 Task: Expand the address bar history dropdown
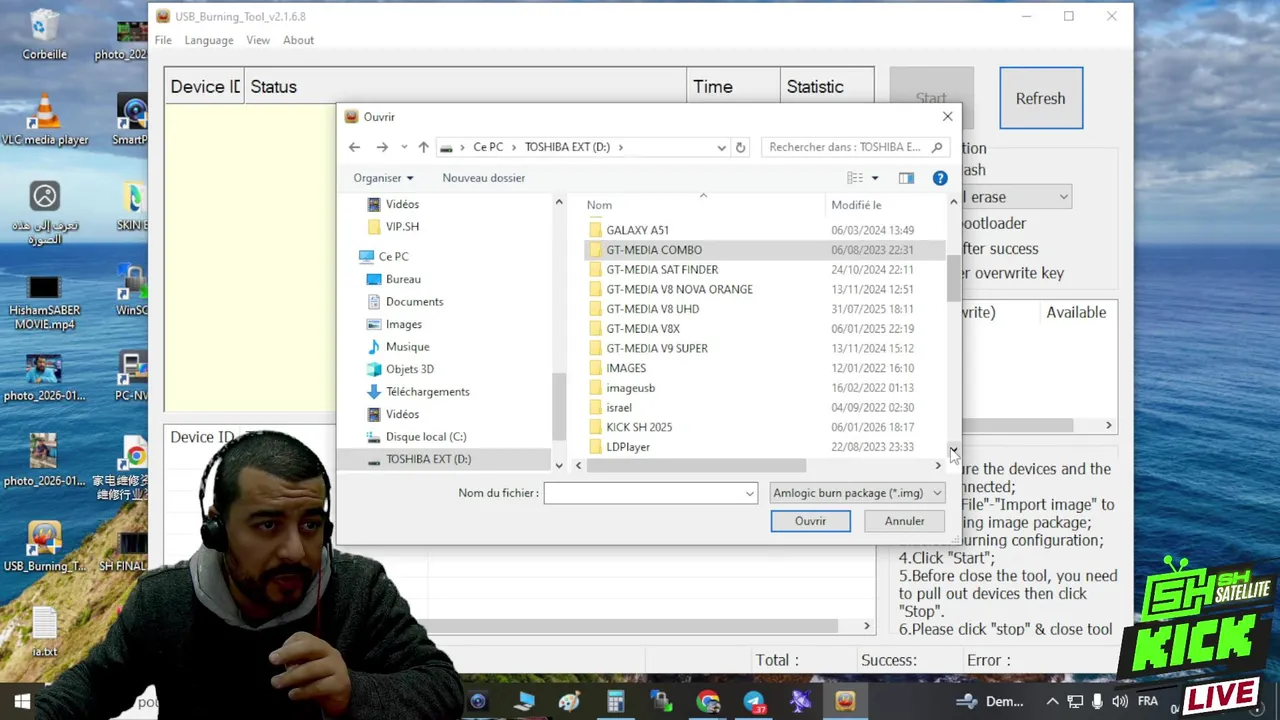point(721,147)
